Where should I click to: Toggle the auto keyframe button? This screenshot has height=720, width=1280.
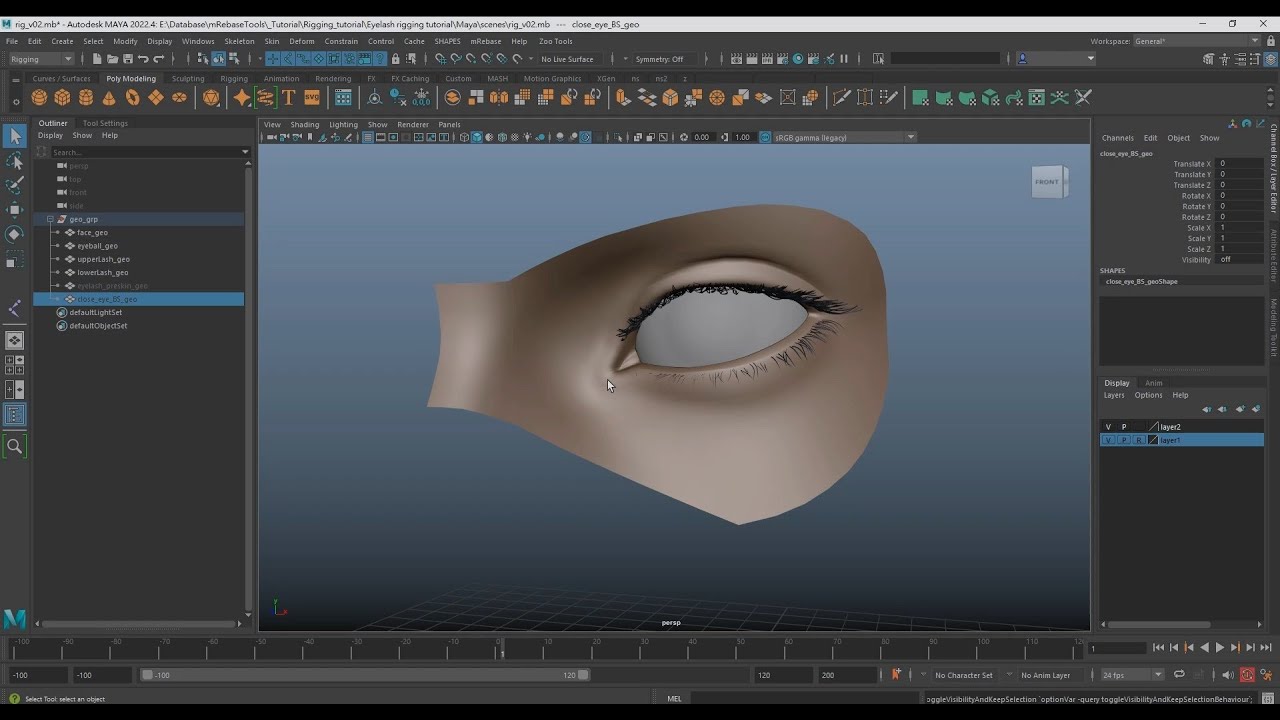click(x=1247, y=675)
